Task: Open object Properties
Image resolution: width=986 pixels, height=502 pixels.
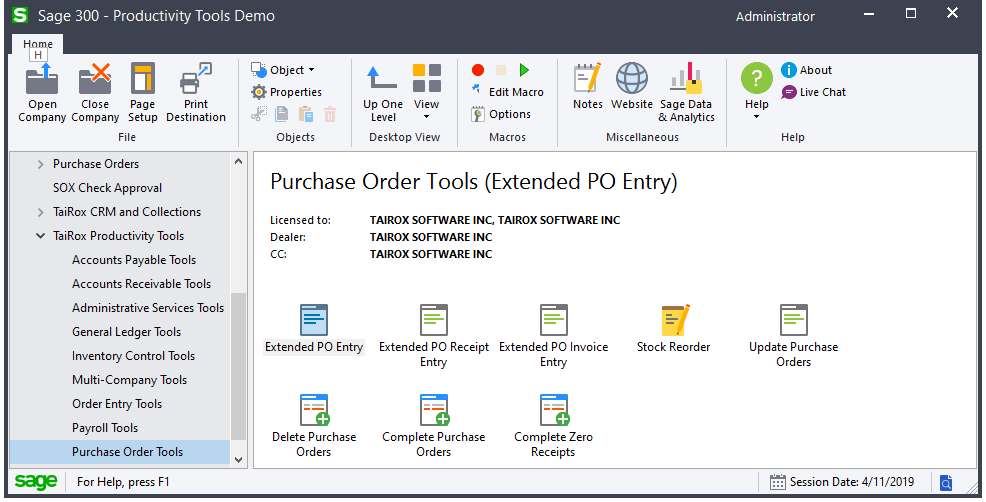Action: (x=287, y=92)
